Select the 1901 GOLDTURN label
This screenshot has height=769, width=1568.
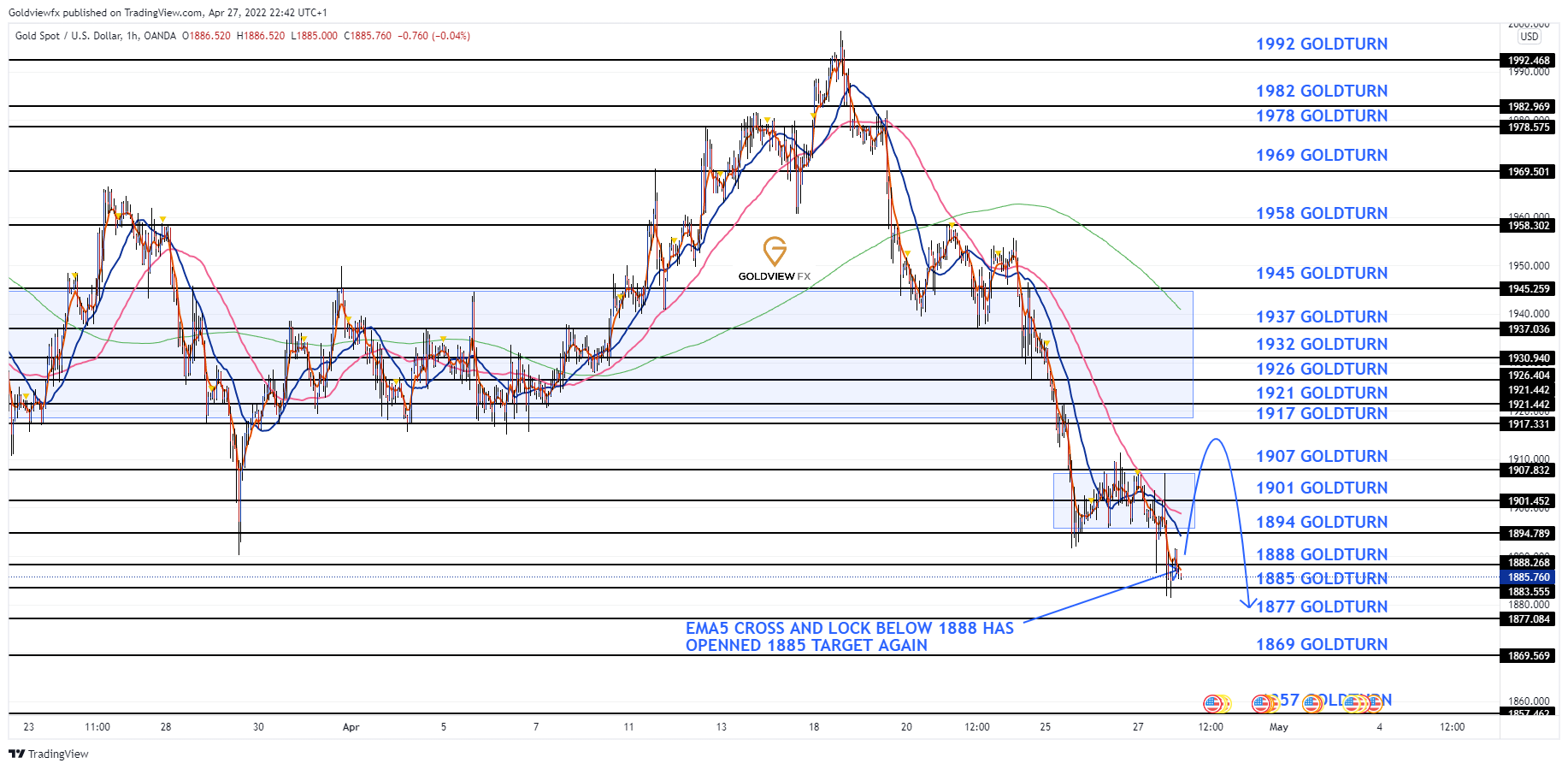tap(1322, 488)
